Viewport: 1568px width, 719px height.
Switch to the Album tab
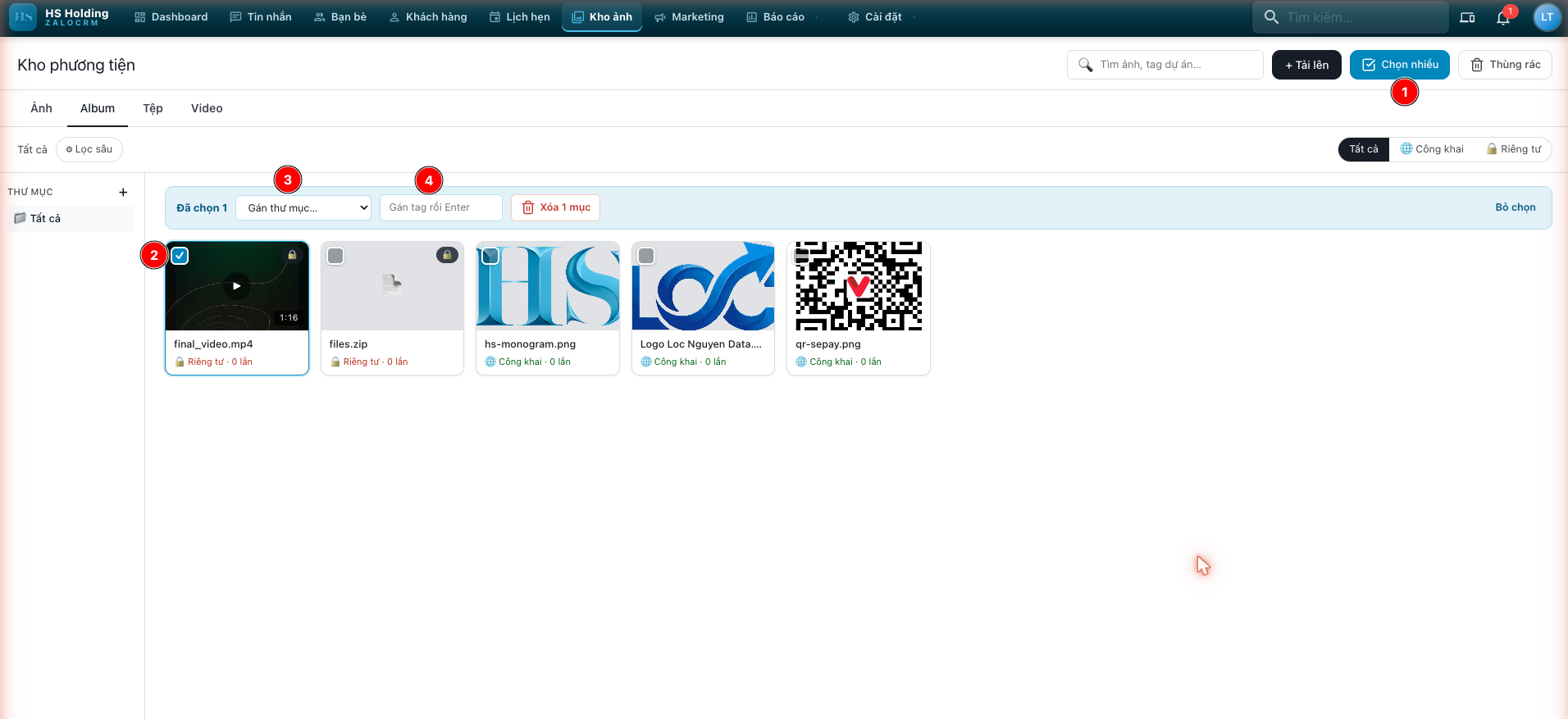click(98, 108)
